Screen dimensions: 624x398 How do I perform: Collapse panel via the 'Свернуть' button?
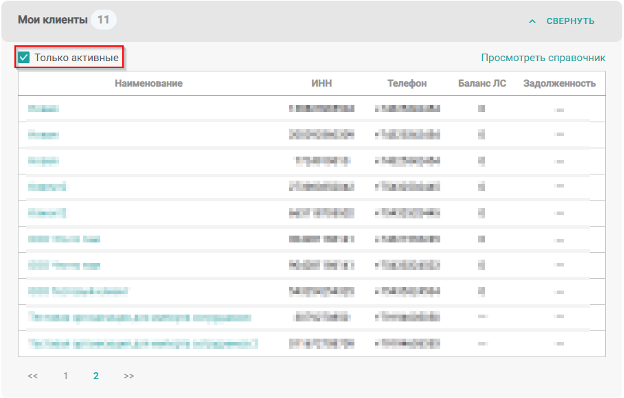point(562,21)
